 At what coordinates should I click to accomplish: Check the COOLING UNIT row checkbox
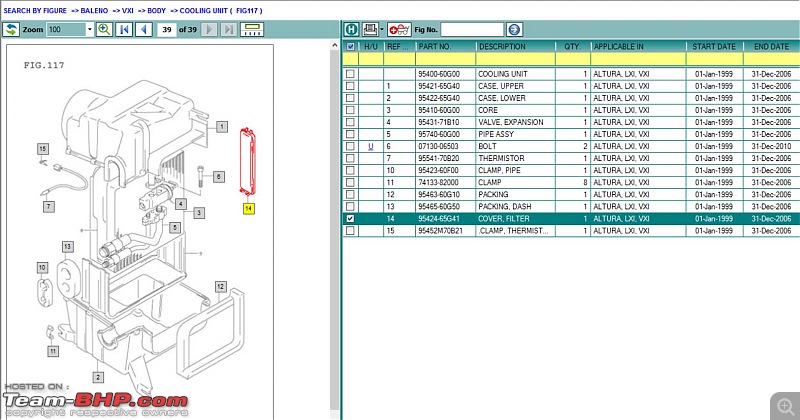(350, 73)
